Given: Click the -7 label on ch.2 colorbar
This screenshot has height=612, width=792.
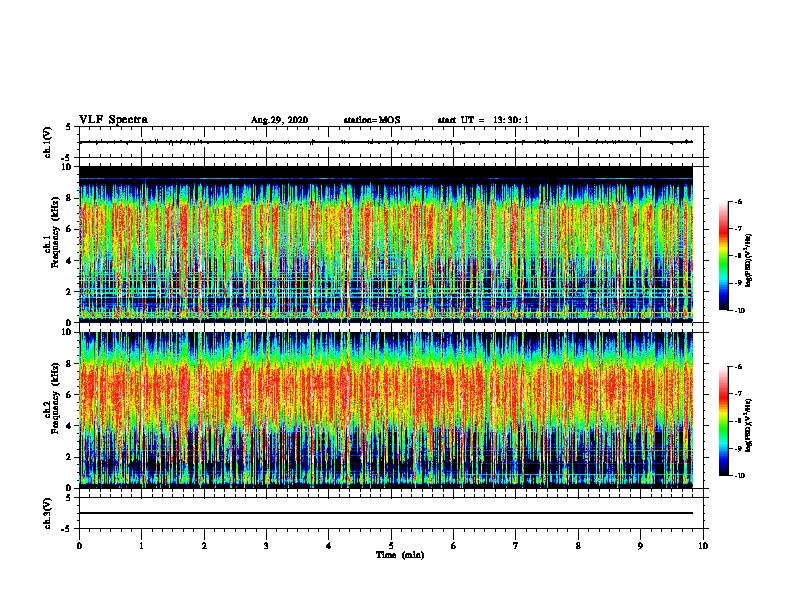Looking at the screenshot, I should (x=738, y=394).
